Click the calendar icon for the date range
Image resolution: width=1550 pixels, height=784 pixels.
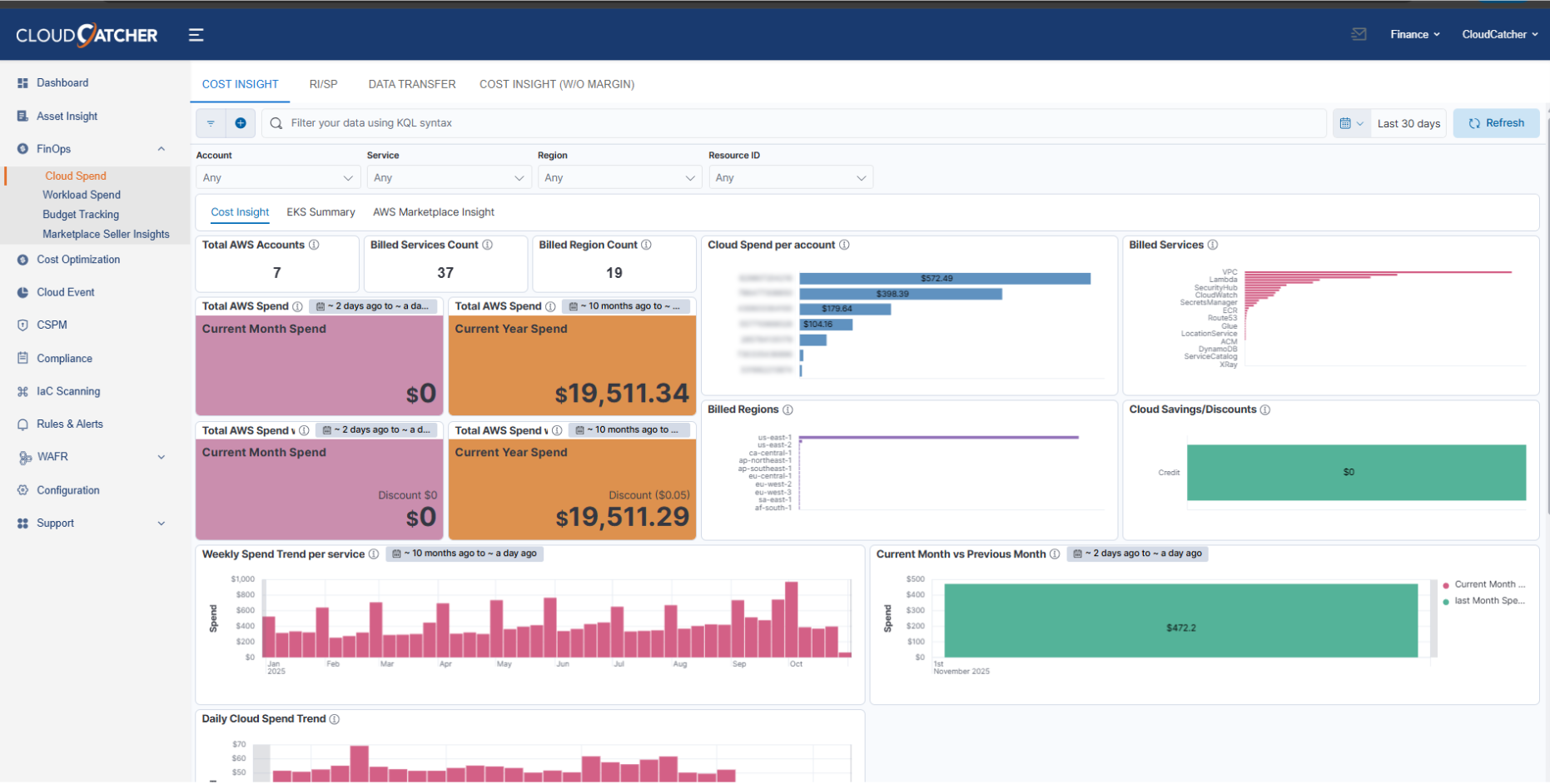(1347, 122)
